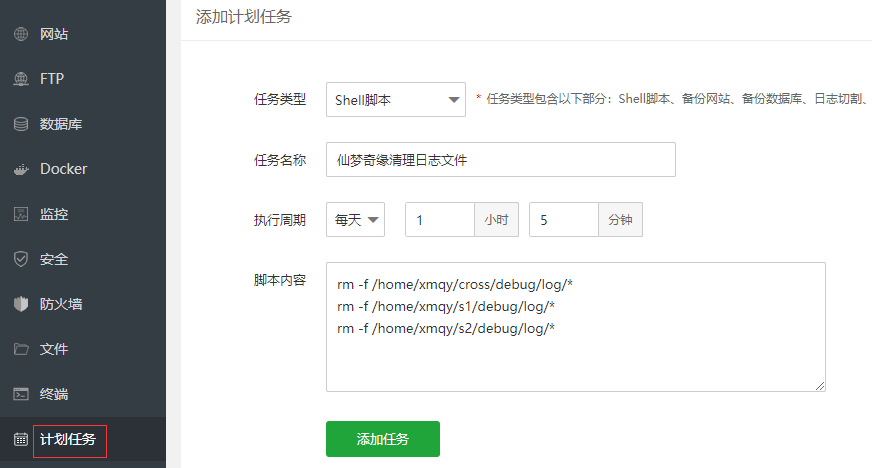Image resolution: width=872 pixels, height=468 pixels.
Task: Click the 任务名称 text field
Action: tap(500, 159)
